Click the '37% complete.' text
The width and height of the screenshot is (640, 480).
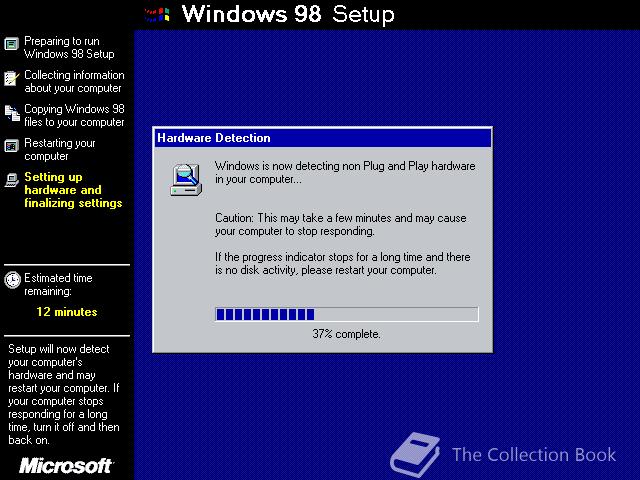pos(346,334)
